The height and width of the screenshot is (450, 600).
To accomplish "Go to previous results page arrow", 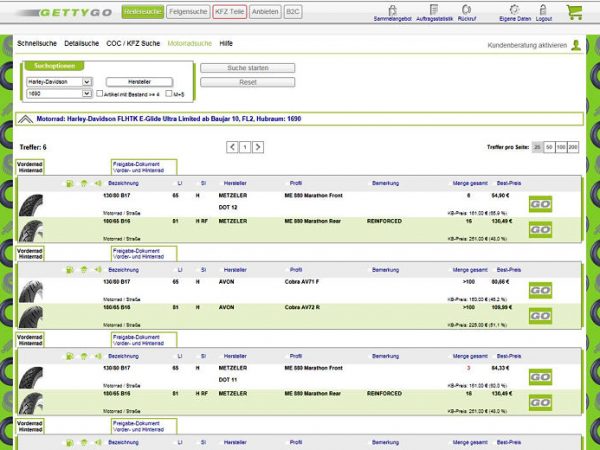I will [232, 147].
